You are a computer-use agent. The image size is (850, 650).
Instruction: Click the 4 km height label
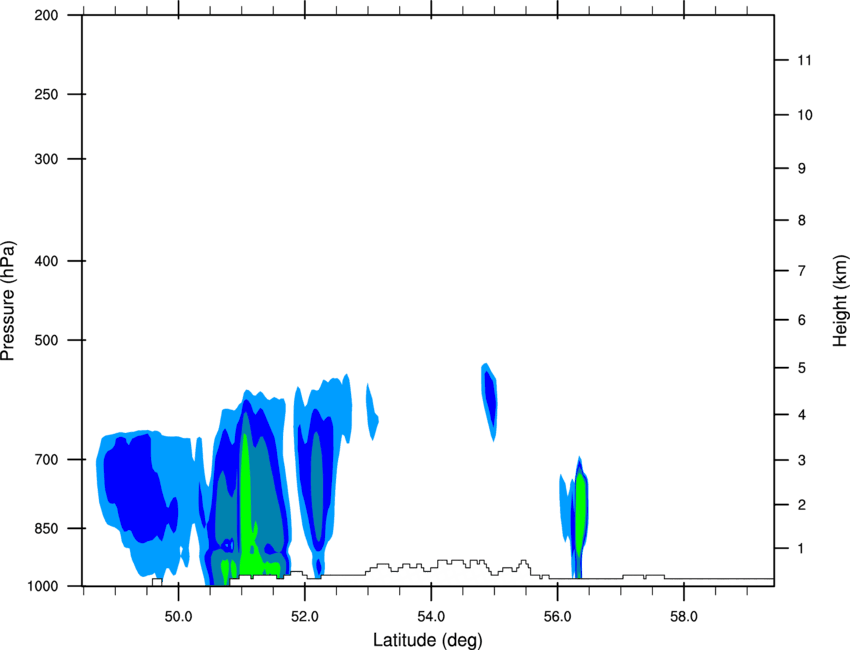point(802,415)
